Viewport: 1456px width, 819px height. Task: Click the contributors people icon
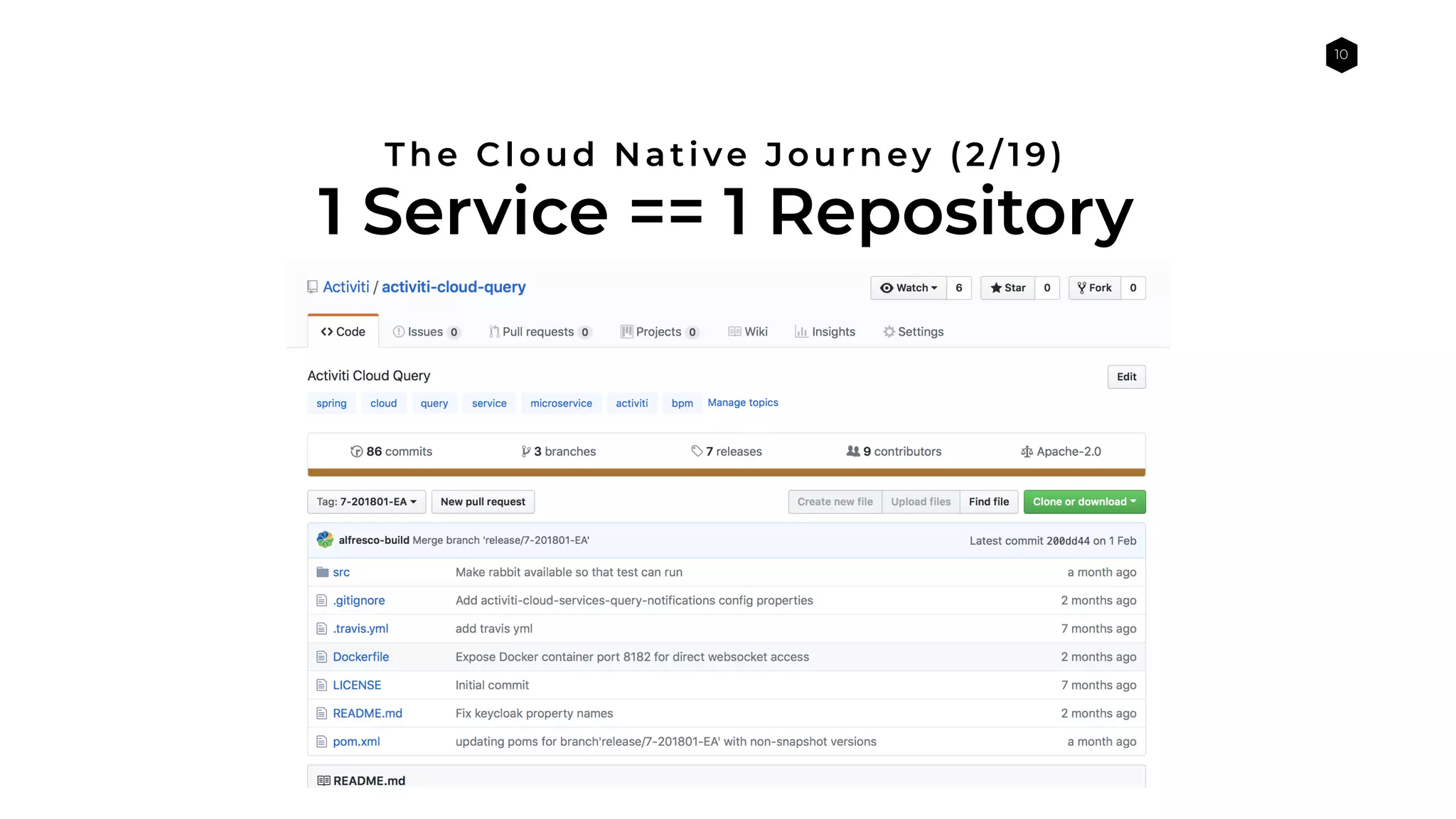pyautogui.click(x=853, y=451)
